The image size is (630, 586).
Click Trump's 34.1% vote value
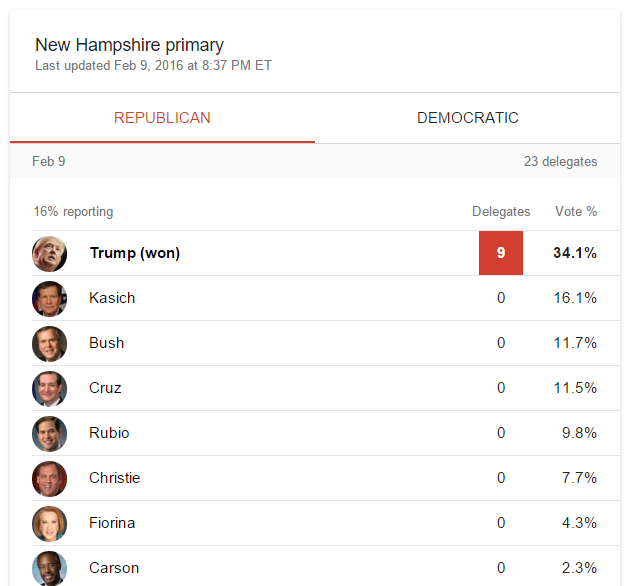click(x=575, y=253)
